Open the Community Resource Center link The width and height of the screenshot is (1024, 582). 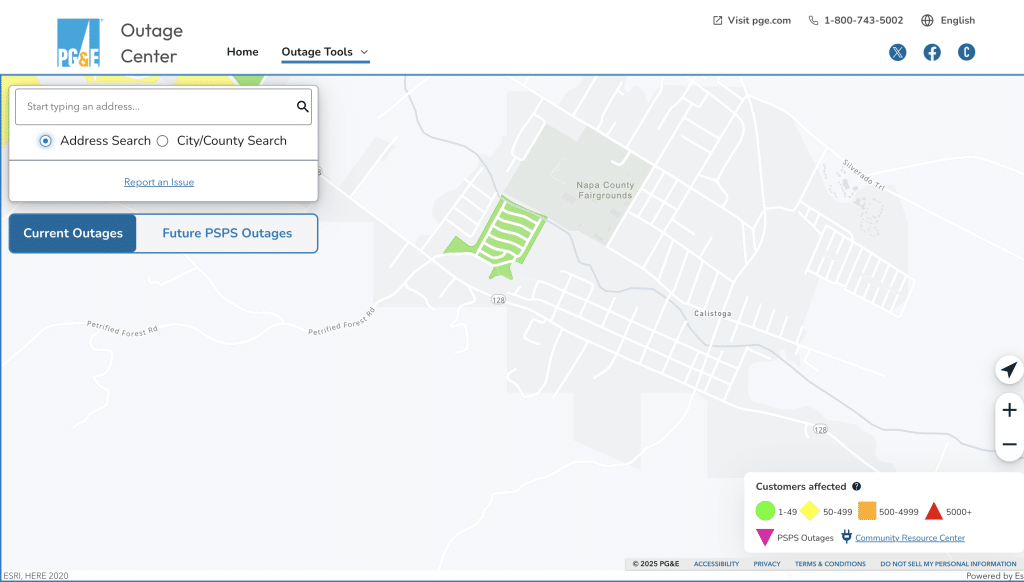click(909, 538)
